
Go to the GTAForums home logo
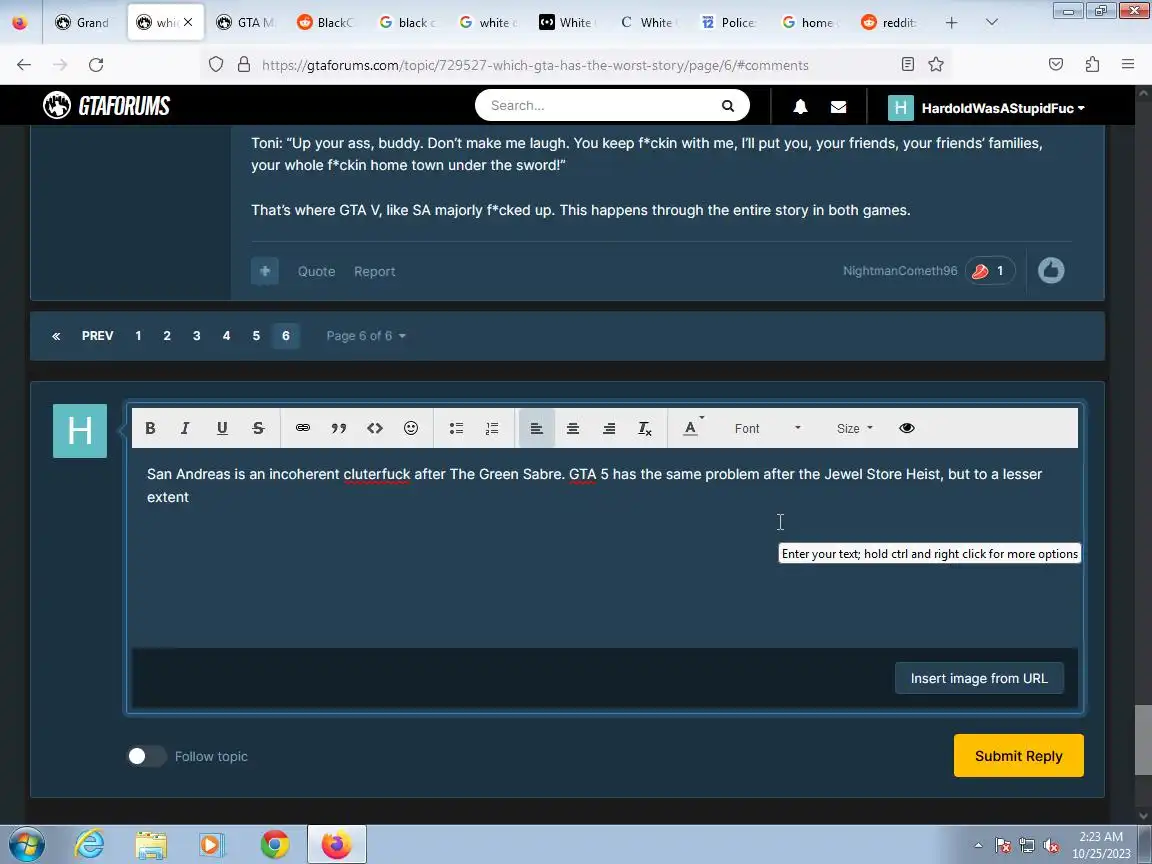click(x=107, y=106)
